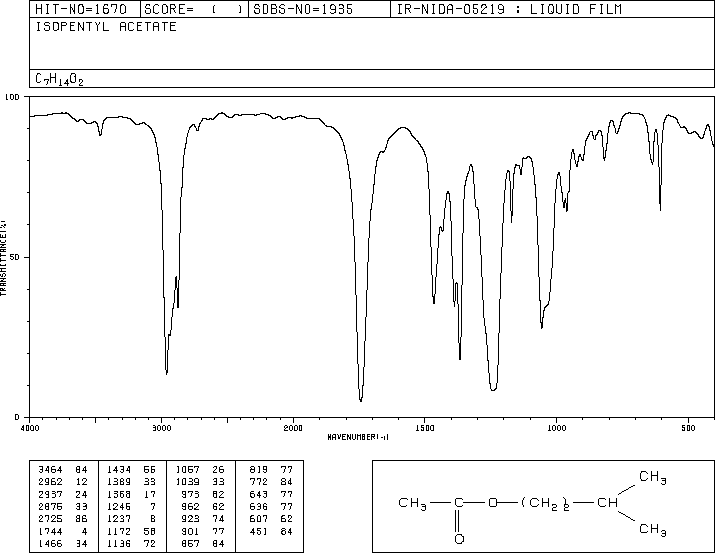The image size is (715, 553).
Task: Select peak table entry 867
Action: tap(202, 543)
